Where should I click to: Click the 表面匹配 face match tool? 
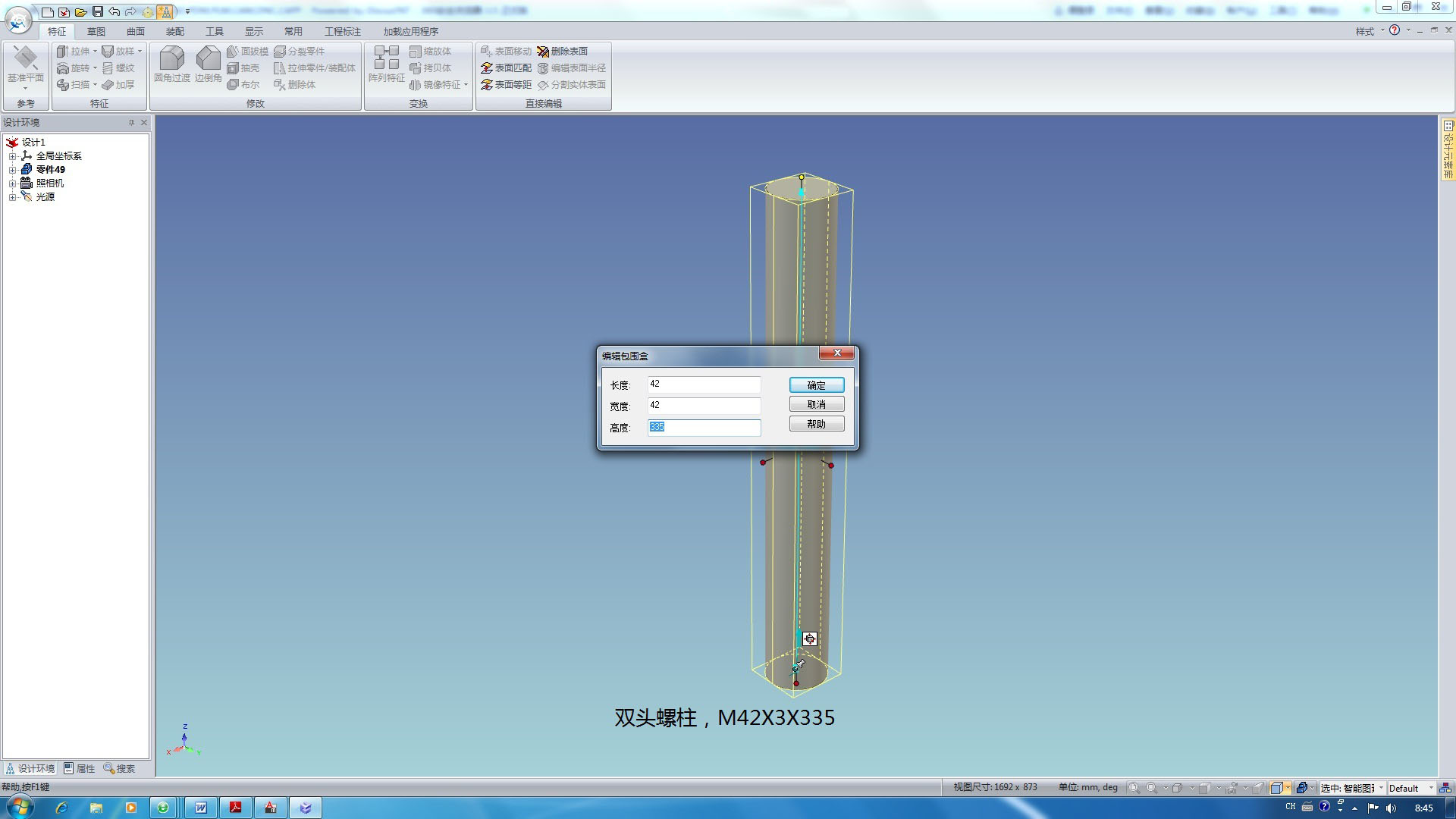coord(506,67)
